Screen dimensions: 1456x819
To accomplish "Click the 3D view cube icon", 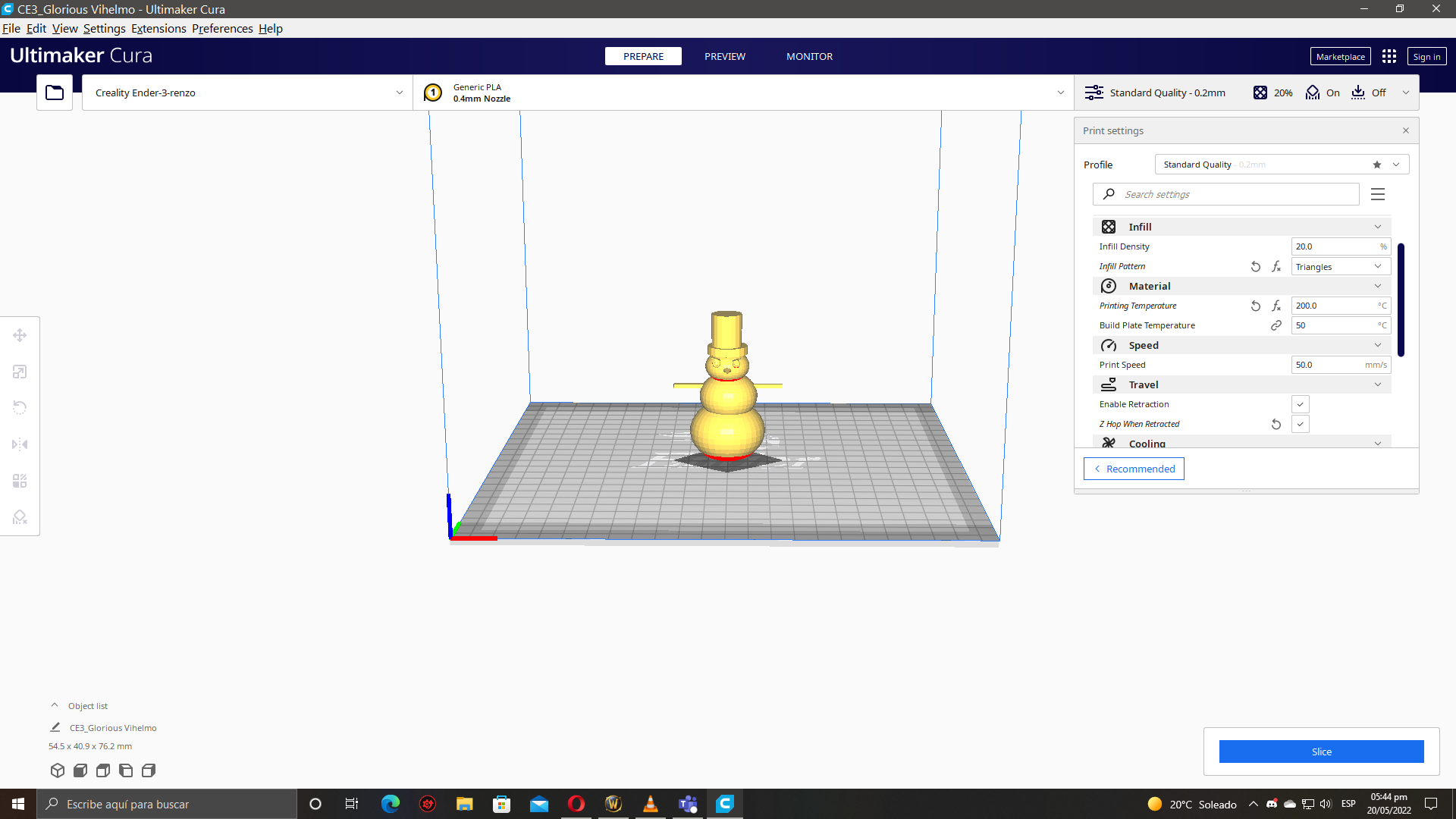I will 58,770.
